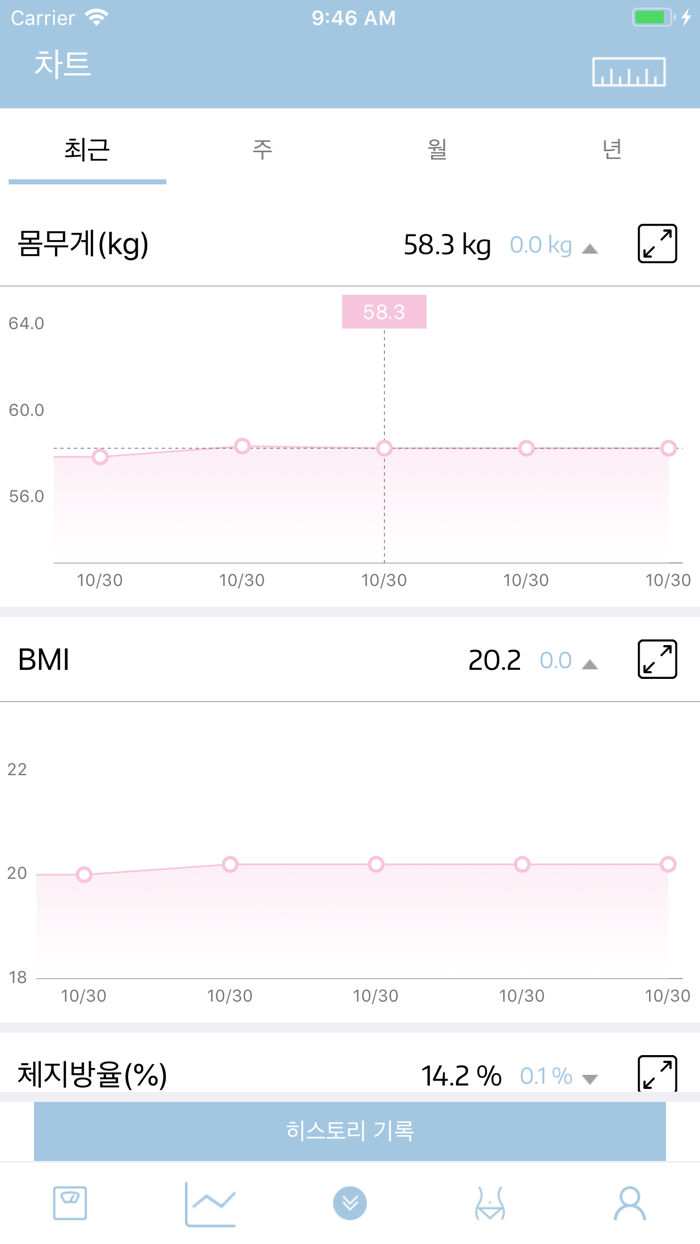Expand the 몸무게(kg) chart to fullscreen
Viewport: 700px width, 1244px height.
tap(657, 245)
